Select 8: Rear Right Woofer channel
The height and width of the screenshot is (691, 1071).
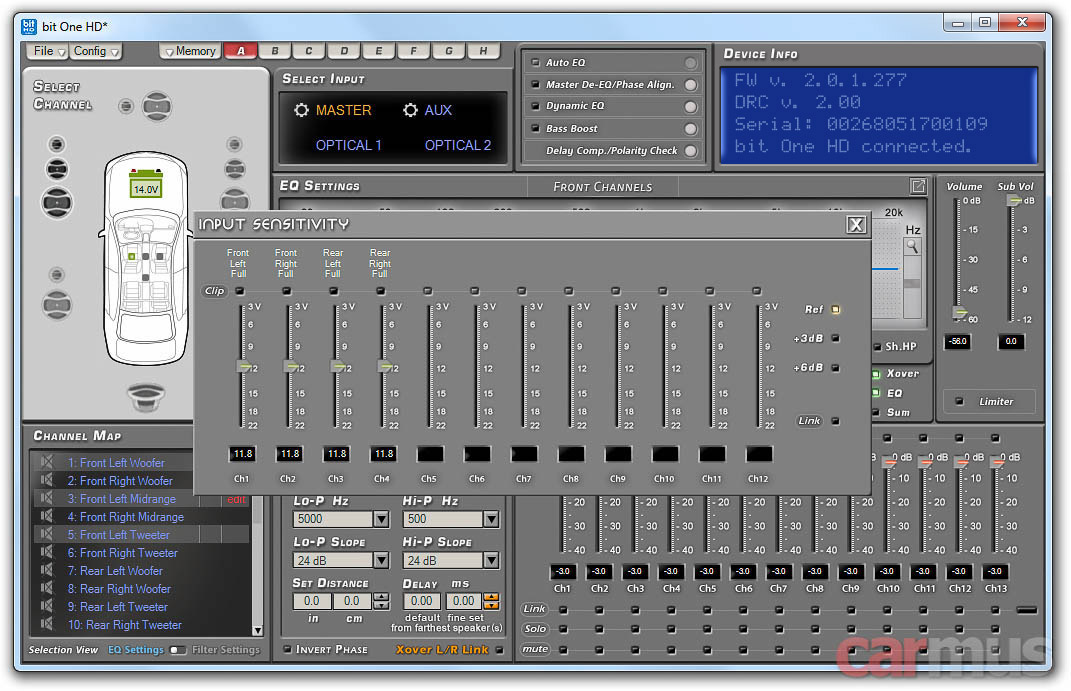click(119, 589)
